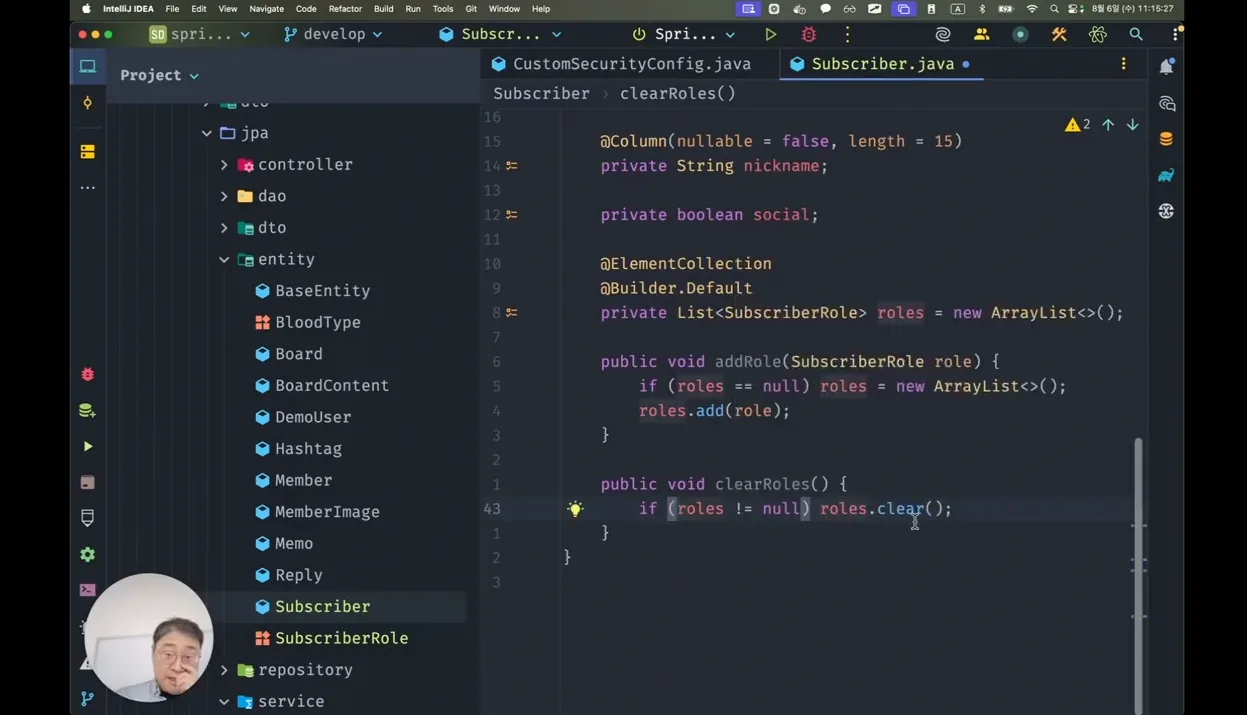Open the editor tabs options menu
The width and height of the screenshot is (1247, 715).
click(1123, 64)
